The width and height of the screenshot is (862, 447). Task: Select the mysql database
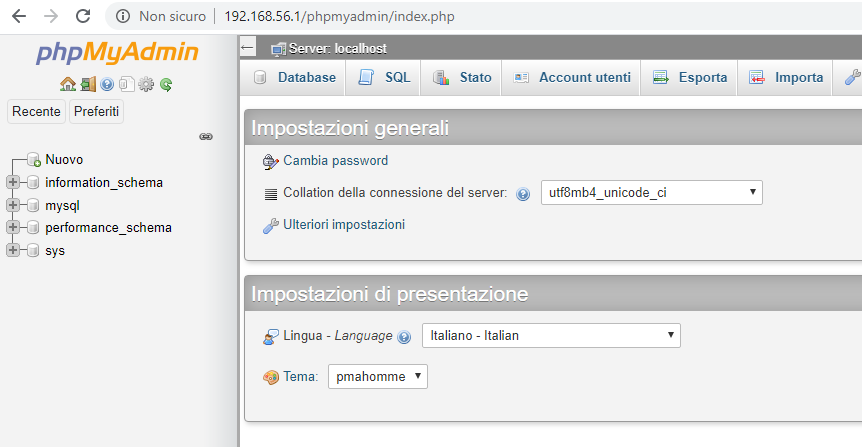click(63, 206)
